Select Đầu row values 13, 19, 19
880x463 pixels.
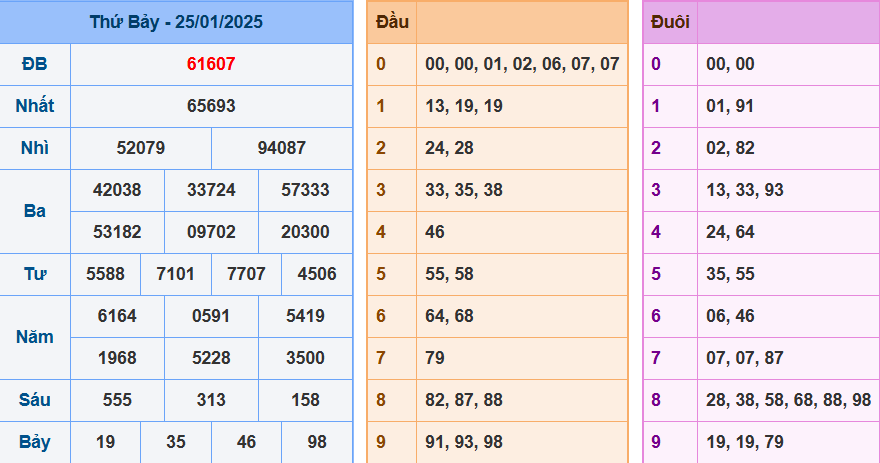coord(464,106)
